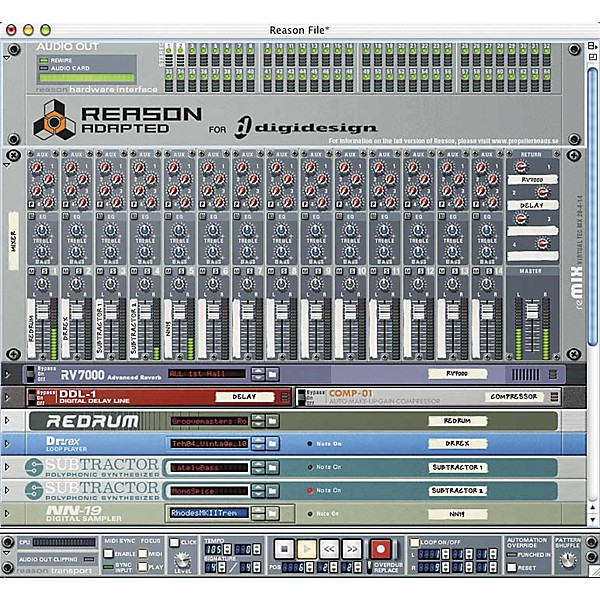Click the transport Fast Forward button
Image resolution: width=600 pixels, height=600 pixels.
pos(351,549)
